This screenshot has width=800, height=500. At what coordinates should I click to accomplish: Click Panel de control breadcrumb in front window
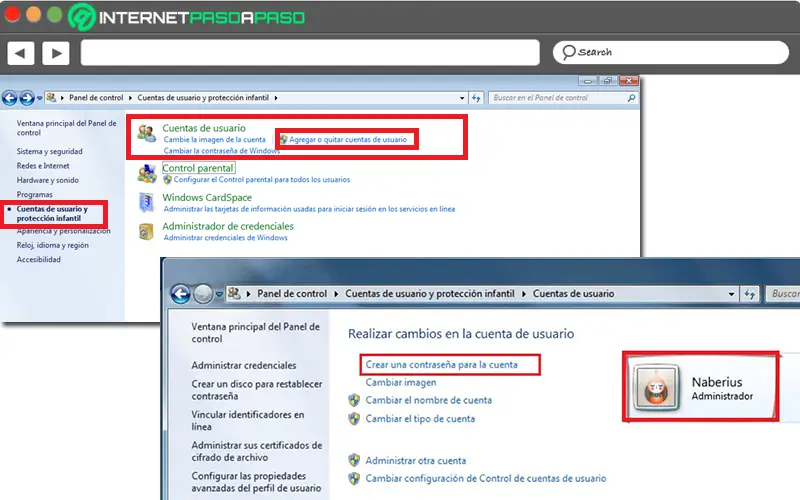click(292, 294)
